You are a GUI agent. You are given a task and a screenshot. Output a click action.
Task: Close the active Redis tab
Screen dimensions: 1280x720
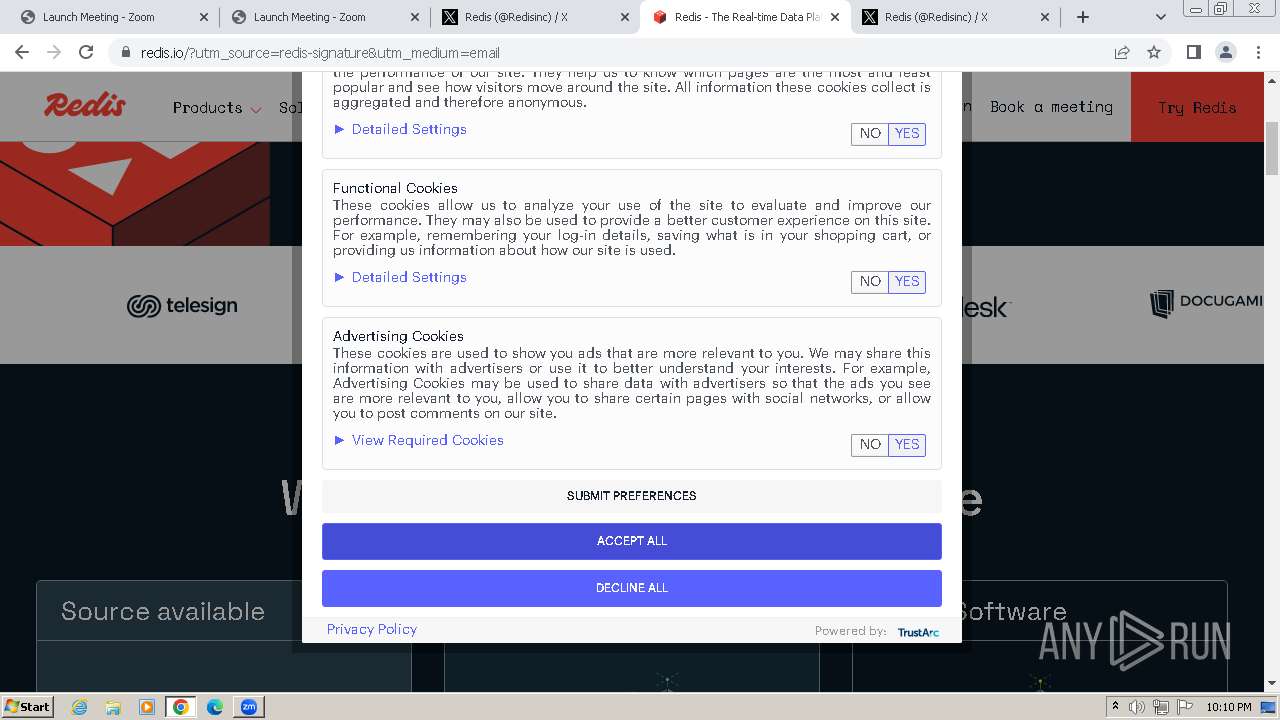click(x=835, y=17)
